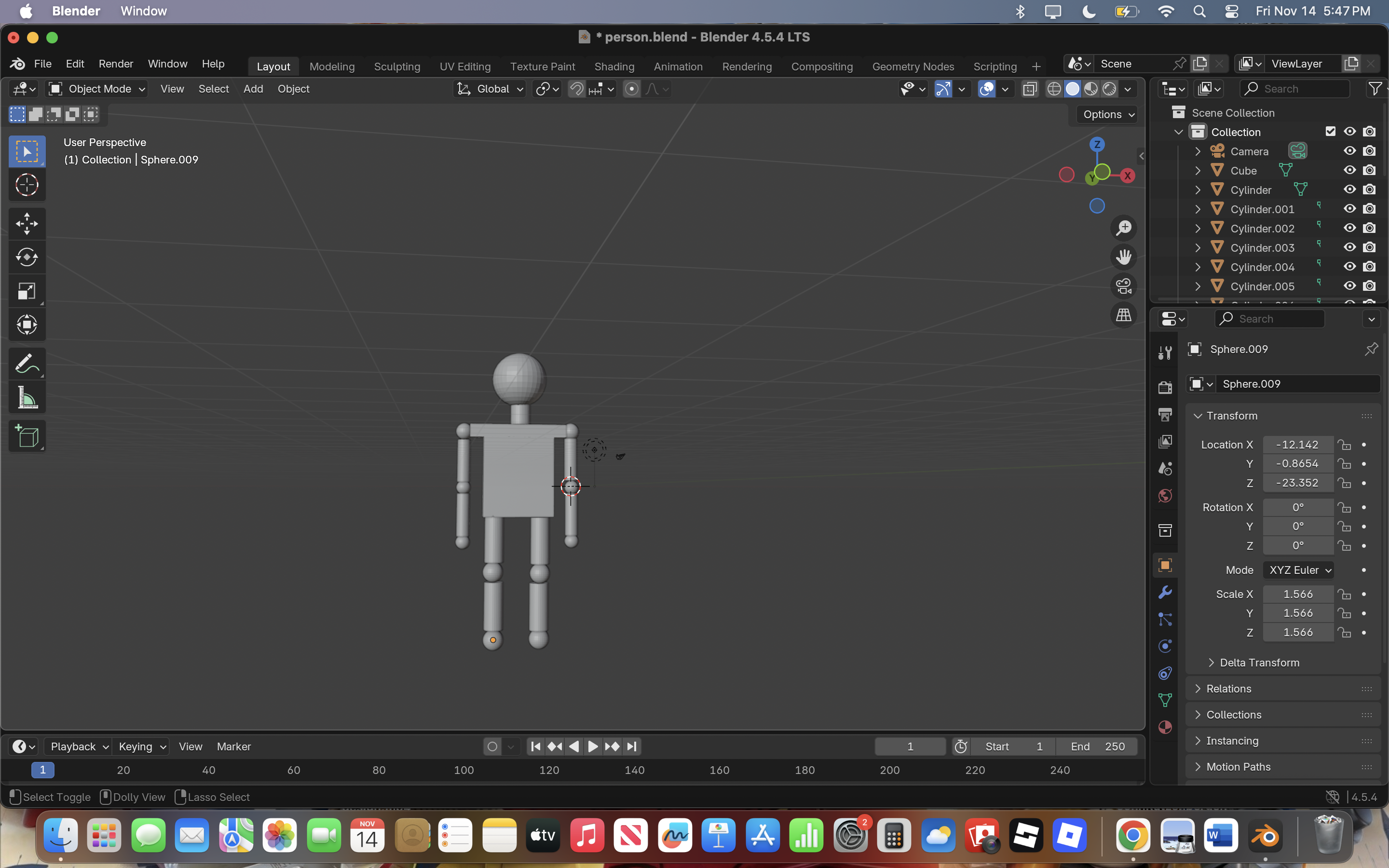This screenshot has height=868, width=1389.
Task: Switch to the Sculpting workspace tab
Action: pyautogui.click(x=396, y=67)
